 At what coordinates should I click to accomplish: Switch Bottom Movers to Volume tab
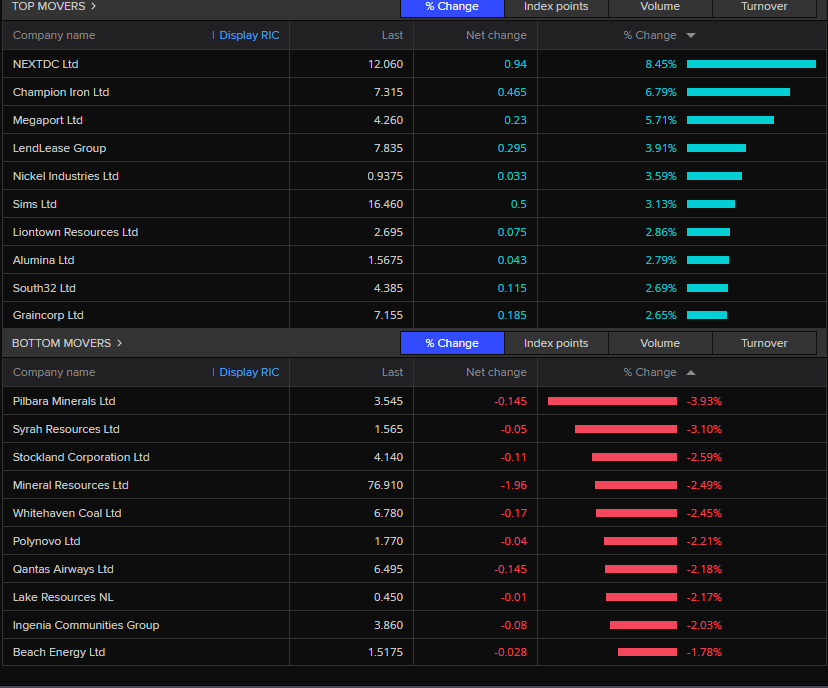pos(660,343)
